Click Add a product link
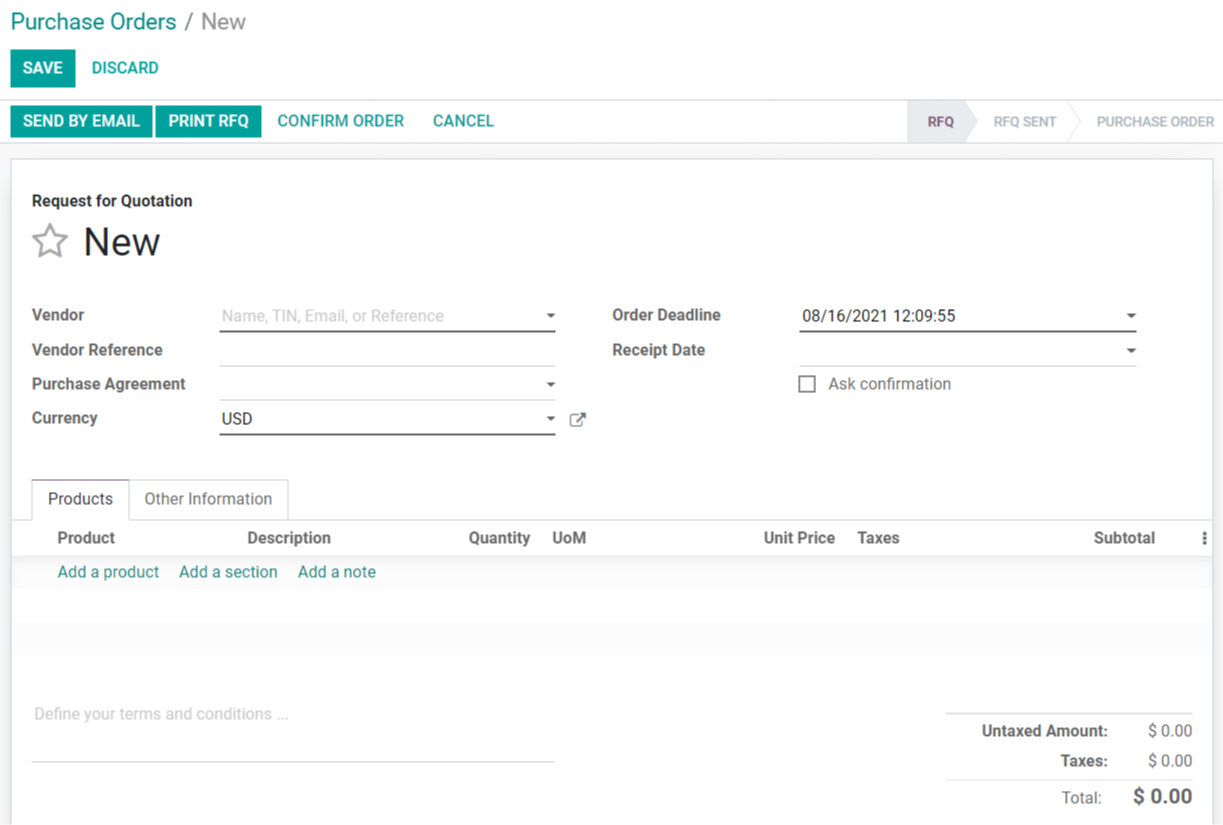Viewport: 1223px width, 825px height. click(x=108, y=572)
